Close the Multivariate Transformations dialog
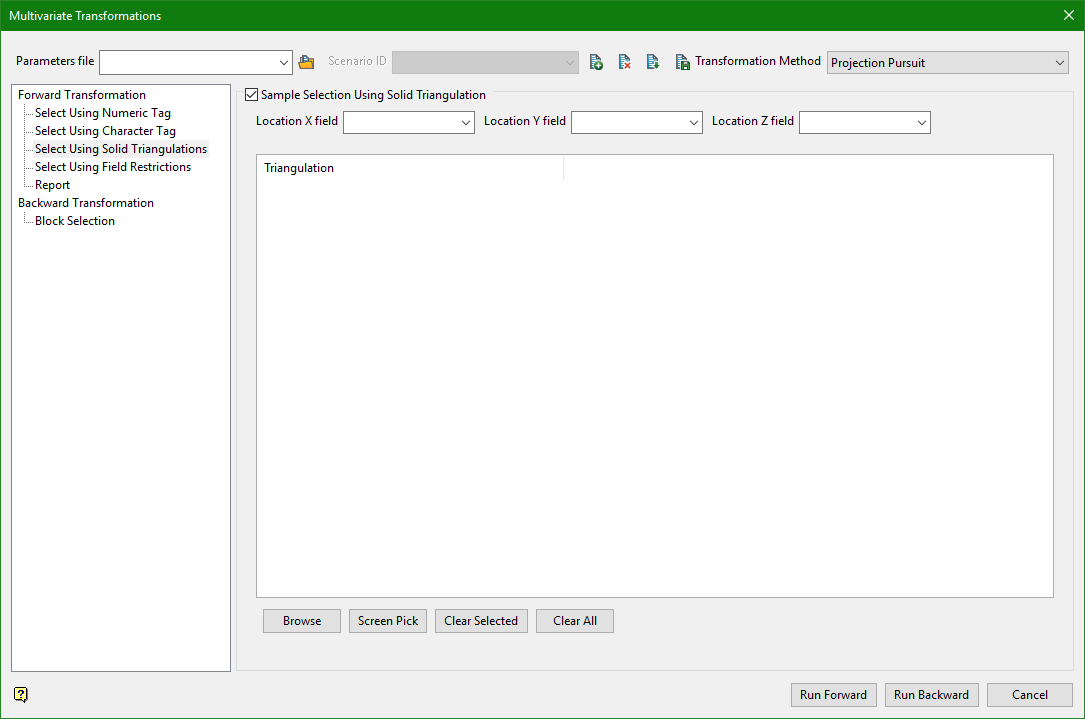Viewport: 1085px width, 719px height. pos(1068,15)
